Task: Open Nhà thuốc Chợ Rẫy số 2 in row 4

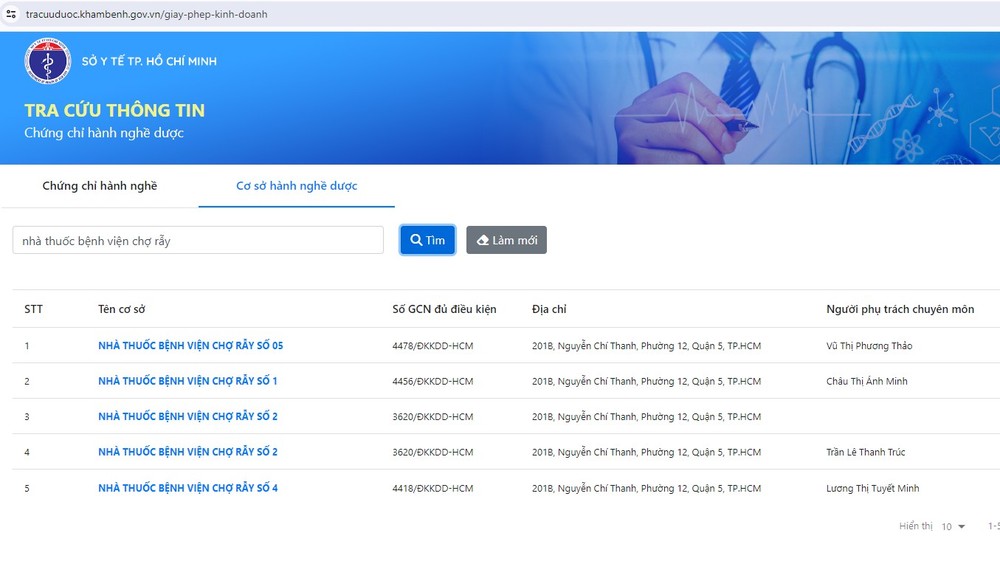Action: [x=187, y=452]
